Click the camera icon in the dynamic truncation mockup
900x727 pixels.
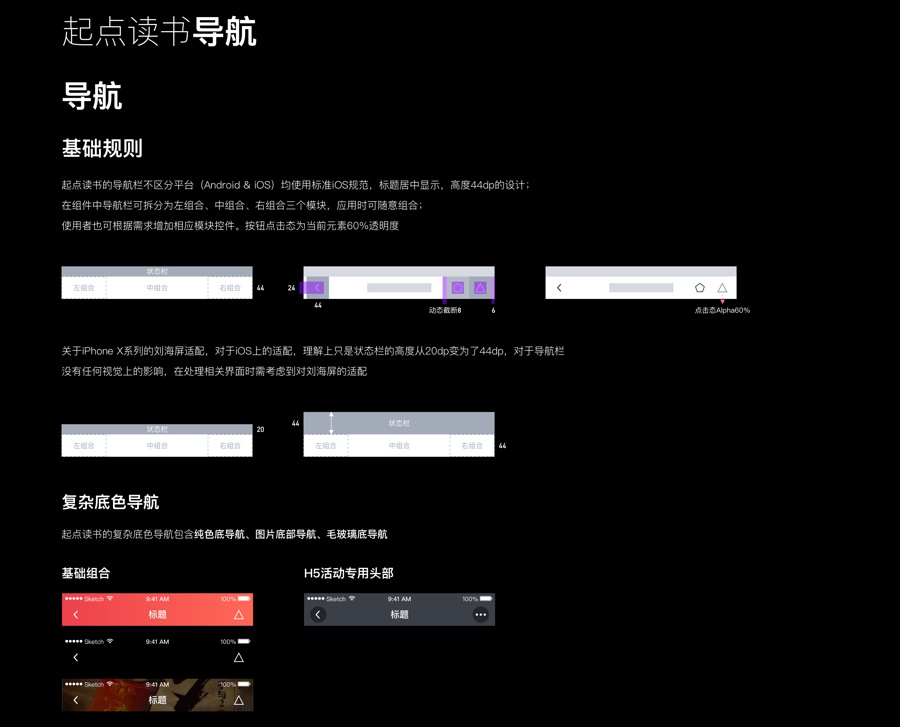pos(457,287)
